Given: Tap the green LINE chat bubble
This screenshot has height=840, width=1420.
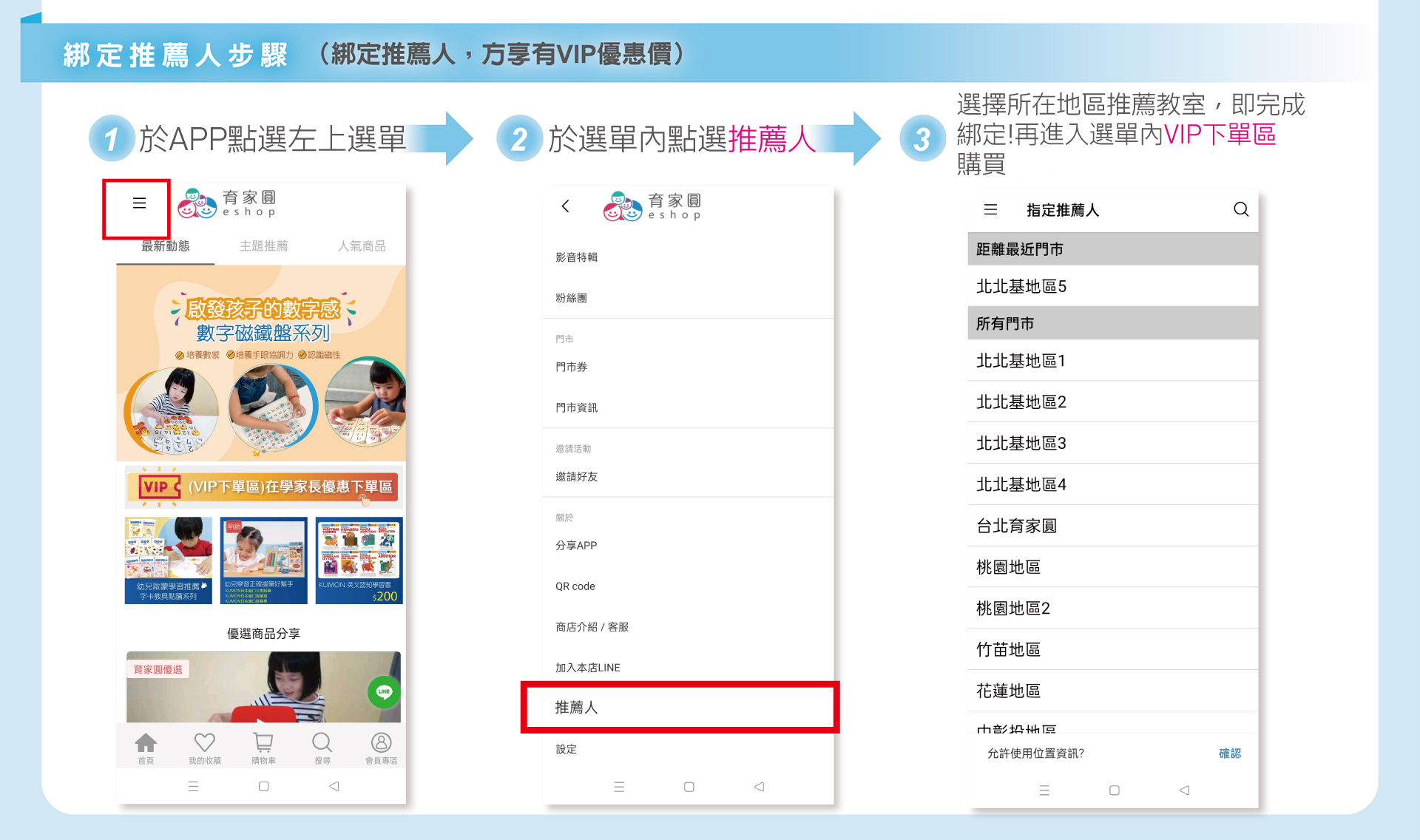Looking at the screenshot, I should [x=384, y=692].
